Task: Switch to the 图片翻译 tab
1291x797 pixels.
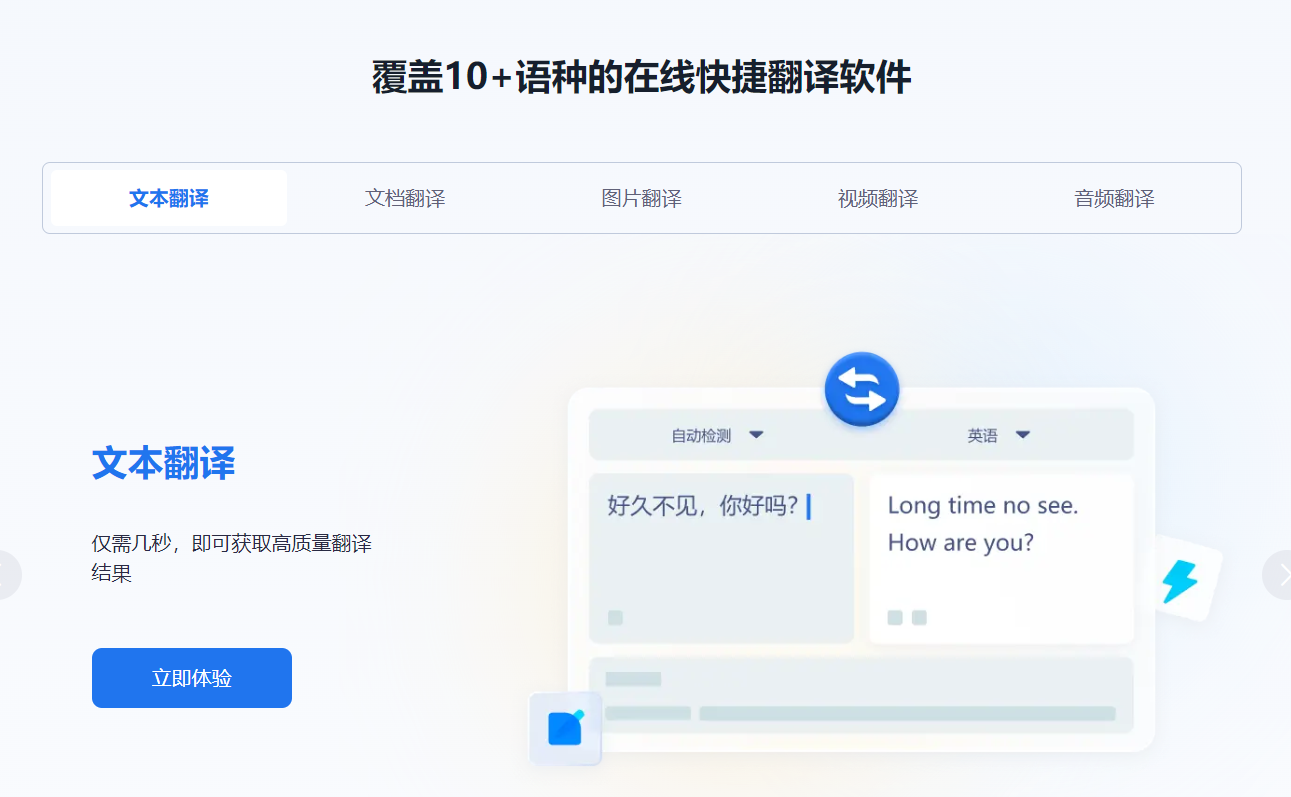Action: click(641, 198)
